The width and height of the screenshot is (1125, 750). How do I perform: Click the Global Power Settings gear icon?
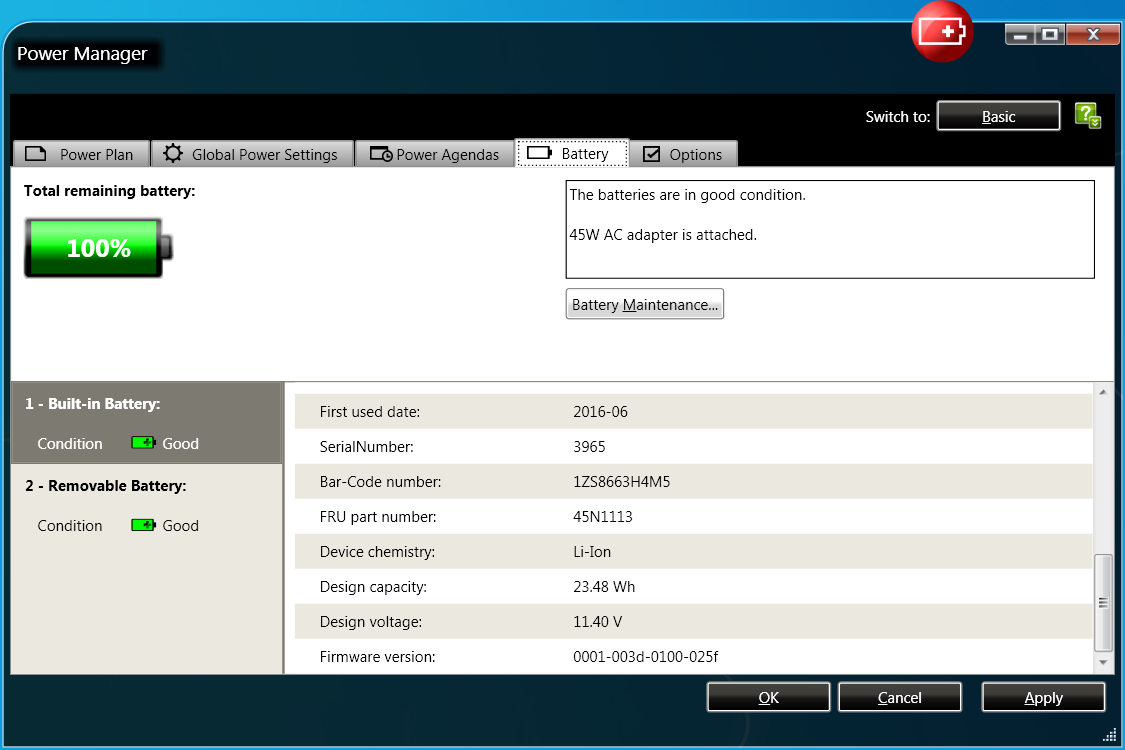point(173,153)
